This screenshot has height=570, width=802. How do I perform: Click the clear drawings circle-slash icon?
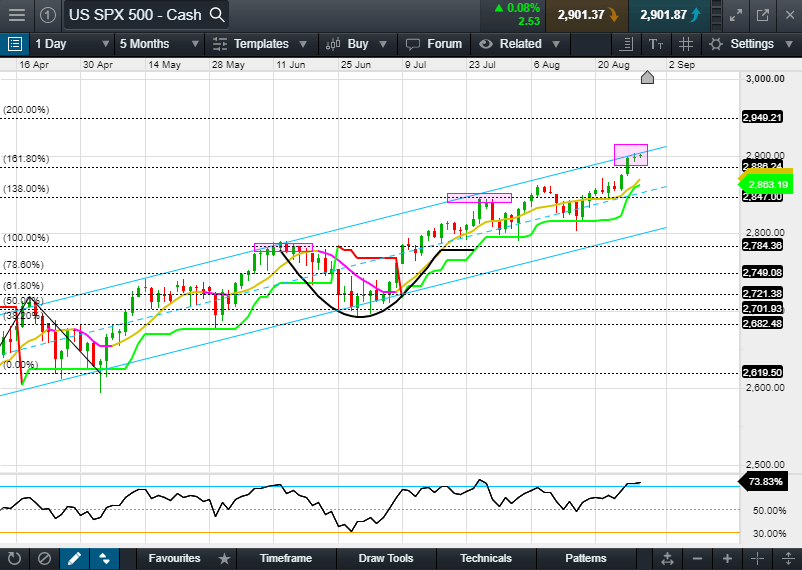(x=44, y=558)
